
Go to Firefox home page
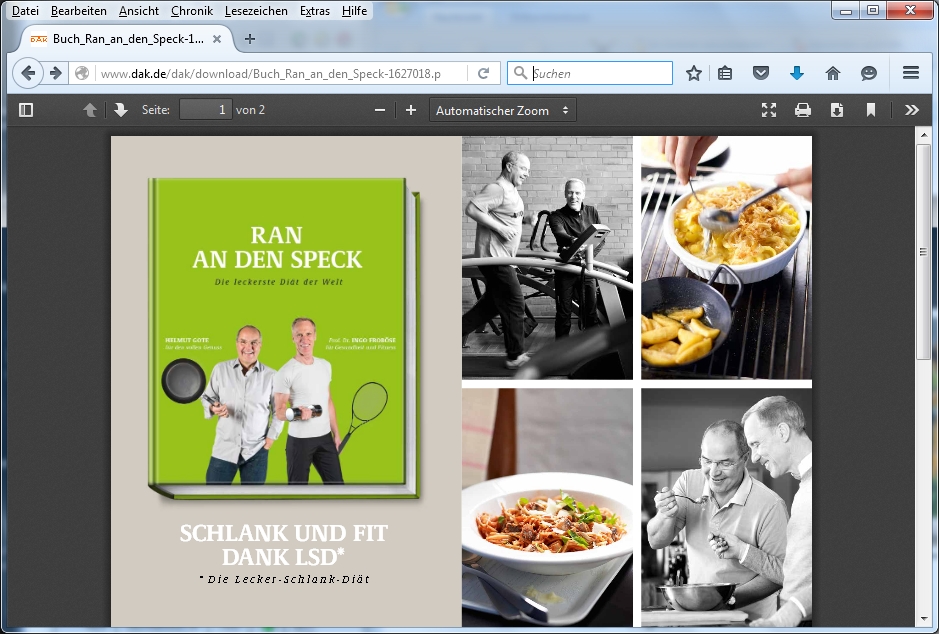tap(832, 73)
